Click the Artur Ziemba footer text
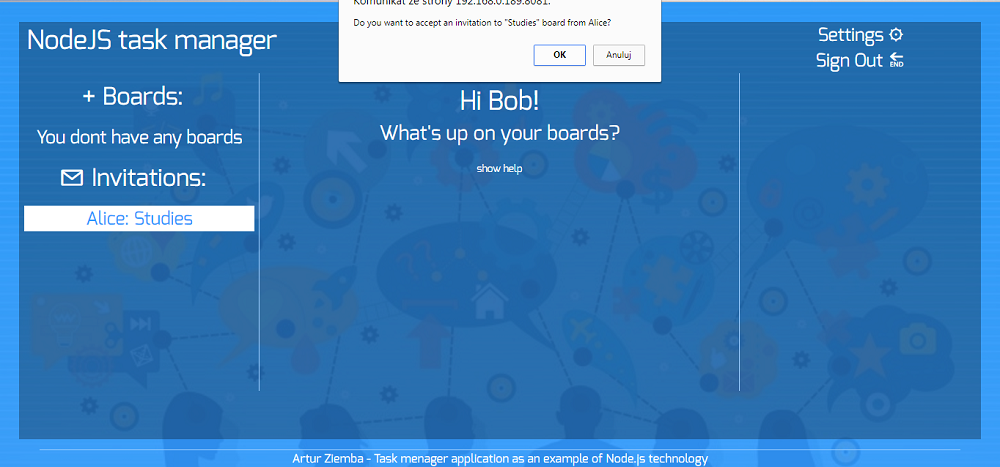Viewport: 1000px width, 467px height. (x=499, y=459)
